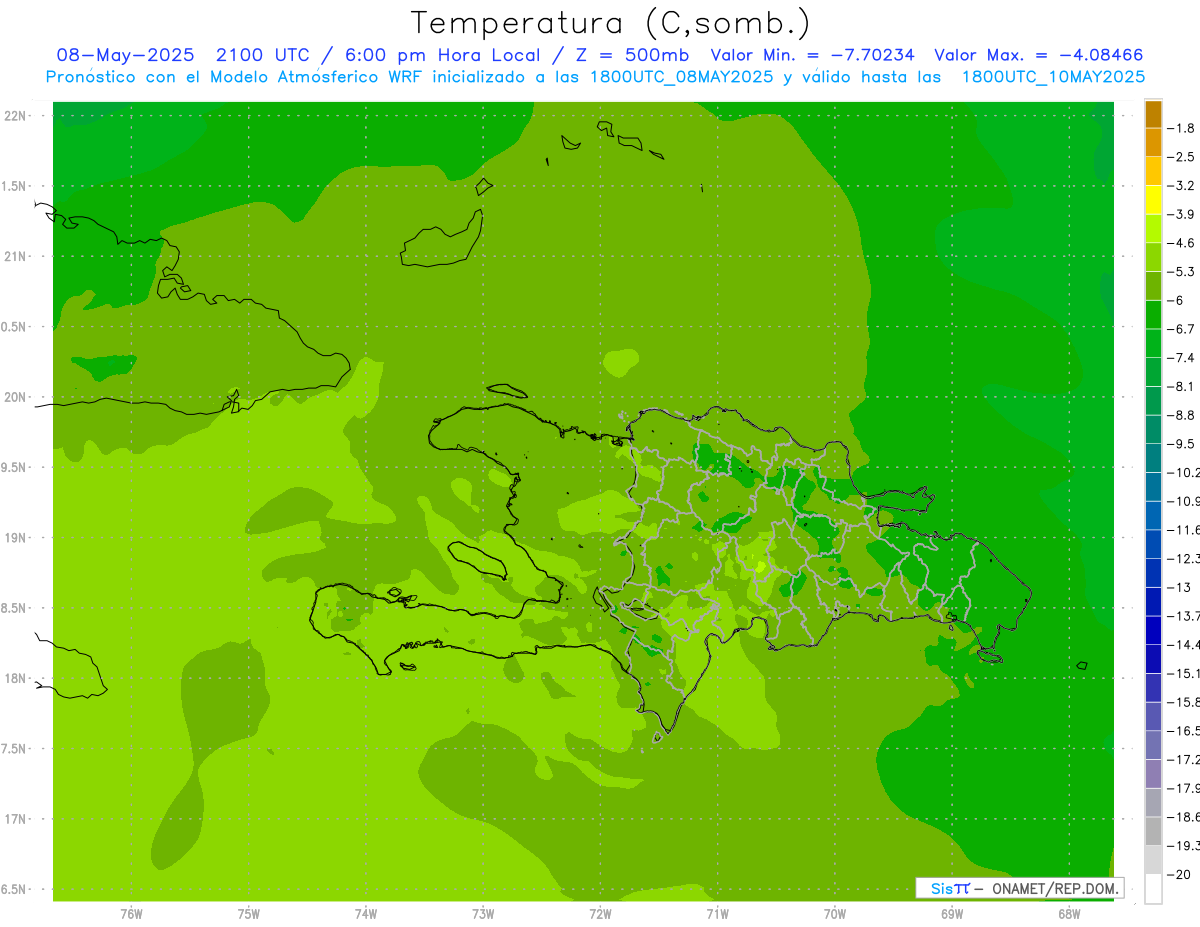The width and height of the screenshot is (1200, 927).
Task: Click the "2100 UTC" time label
Action: 262,55
